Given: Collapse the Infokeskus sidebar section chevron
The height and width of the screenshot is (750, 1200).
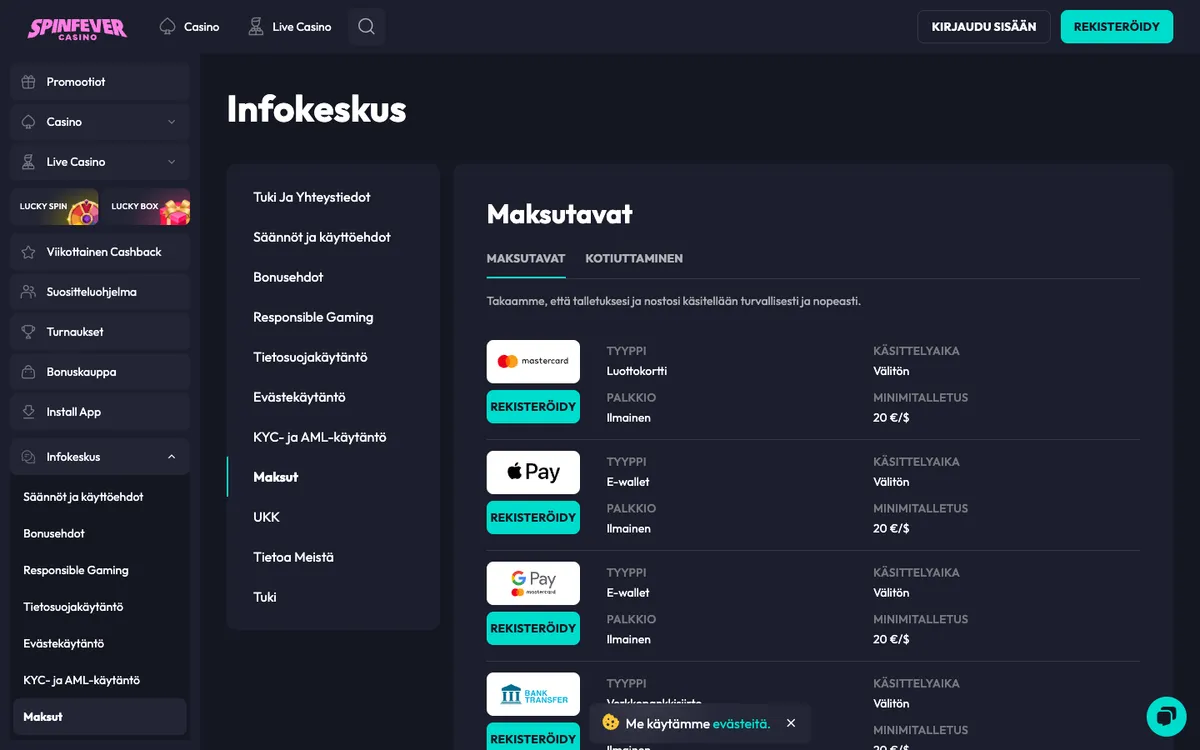Looking at the screenshot, I should [171, 457].
